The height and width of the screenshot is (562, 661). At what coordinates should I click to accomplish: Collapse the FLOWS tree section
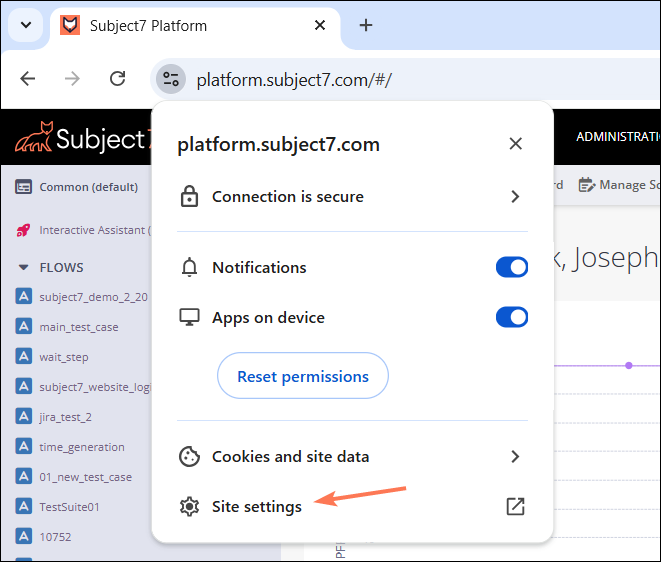tap(23, 267)
